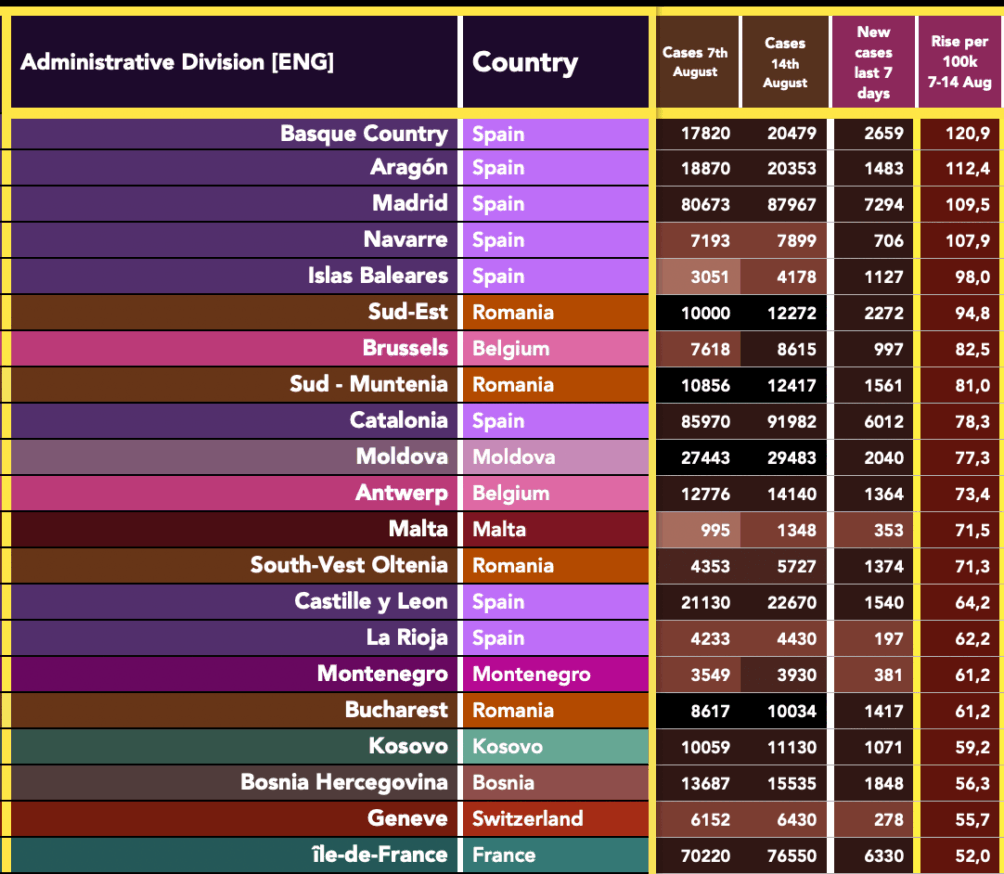
Task: Click the Cases 7th August header
Action: pos(696,62)
